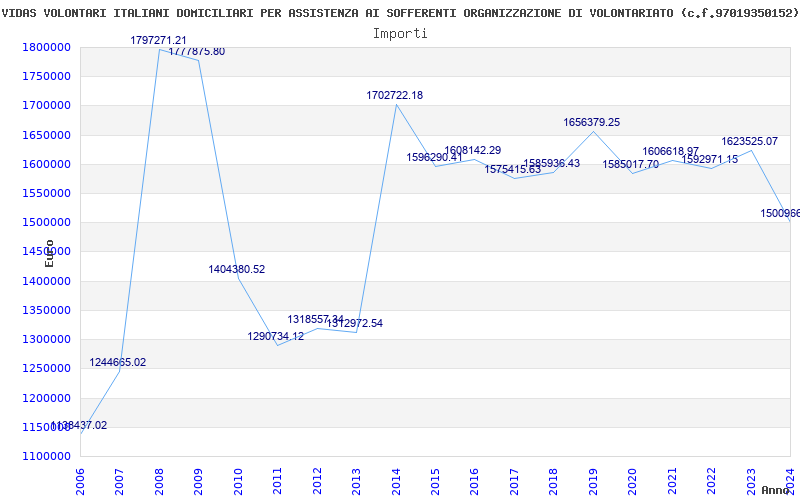
Task: Click the data label 1606618.97
Action: click(670, 152)
